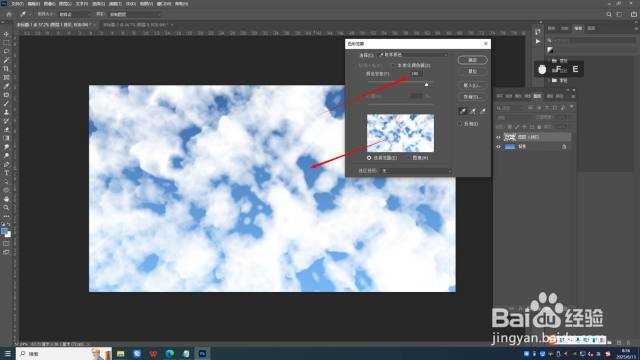Open the Sample dropdown in options bar
The width and height of the screenshot is (640, 360).
pos(135,14)
